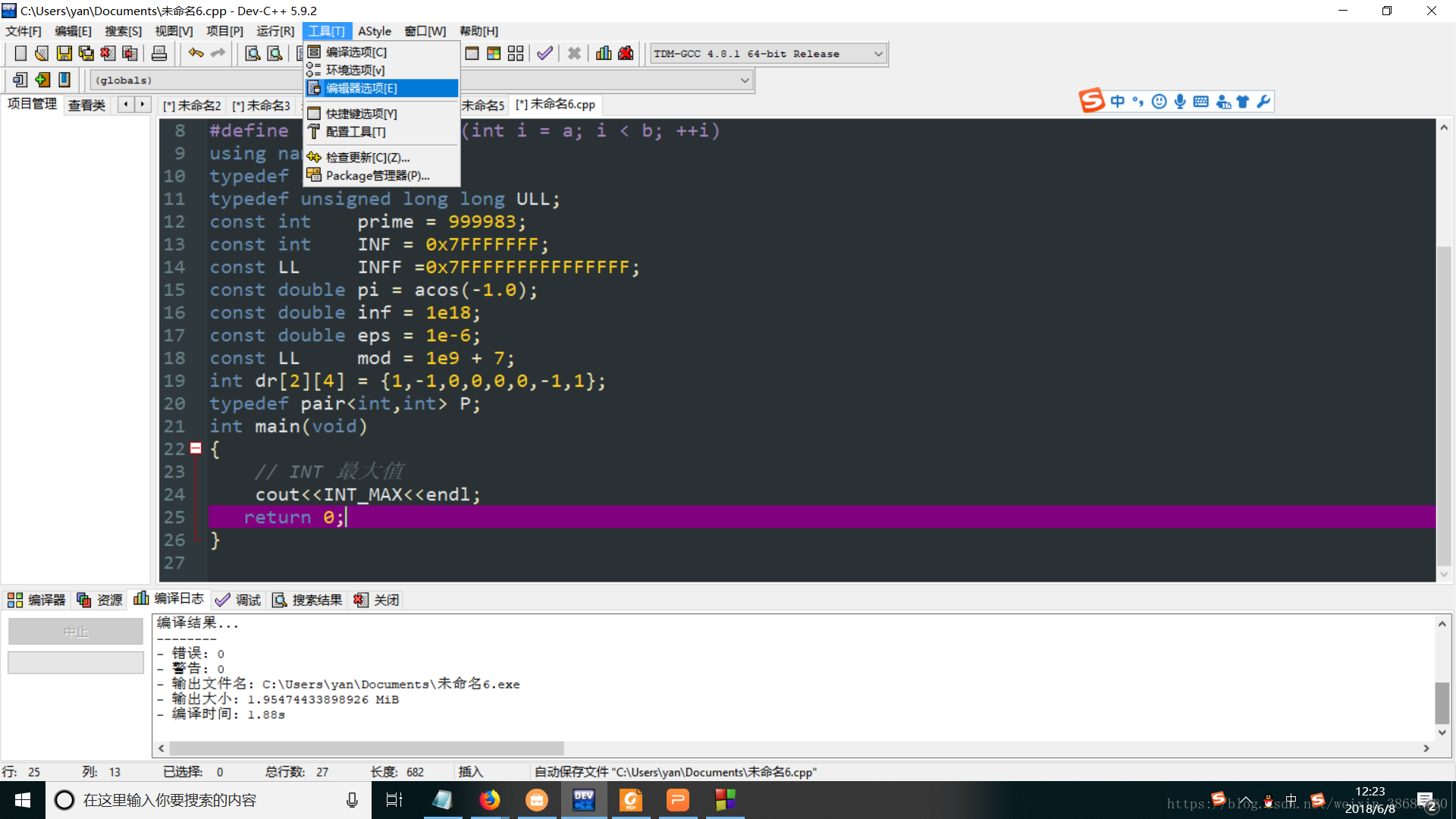The image size is (1456, 819).
Task: Open the 文件[F] menu
Action: tap(24, 31)
